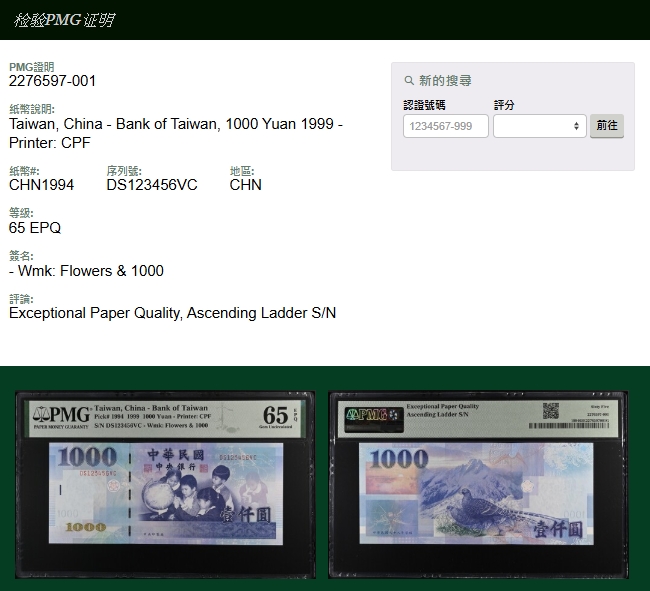Open the 評分 grade dropdown
The height and width of the screenshot is (591, 650).
point(539,126)
